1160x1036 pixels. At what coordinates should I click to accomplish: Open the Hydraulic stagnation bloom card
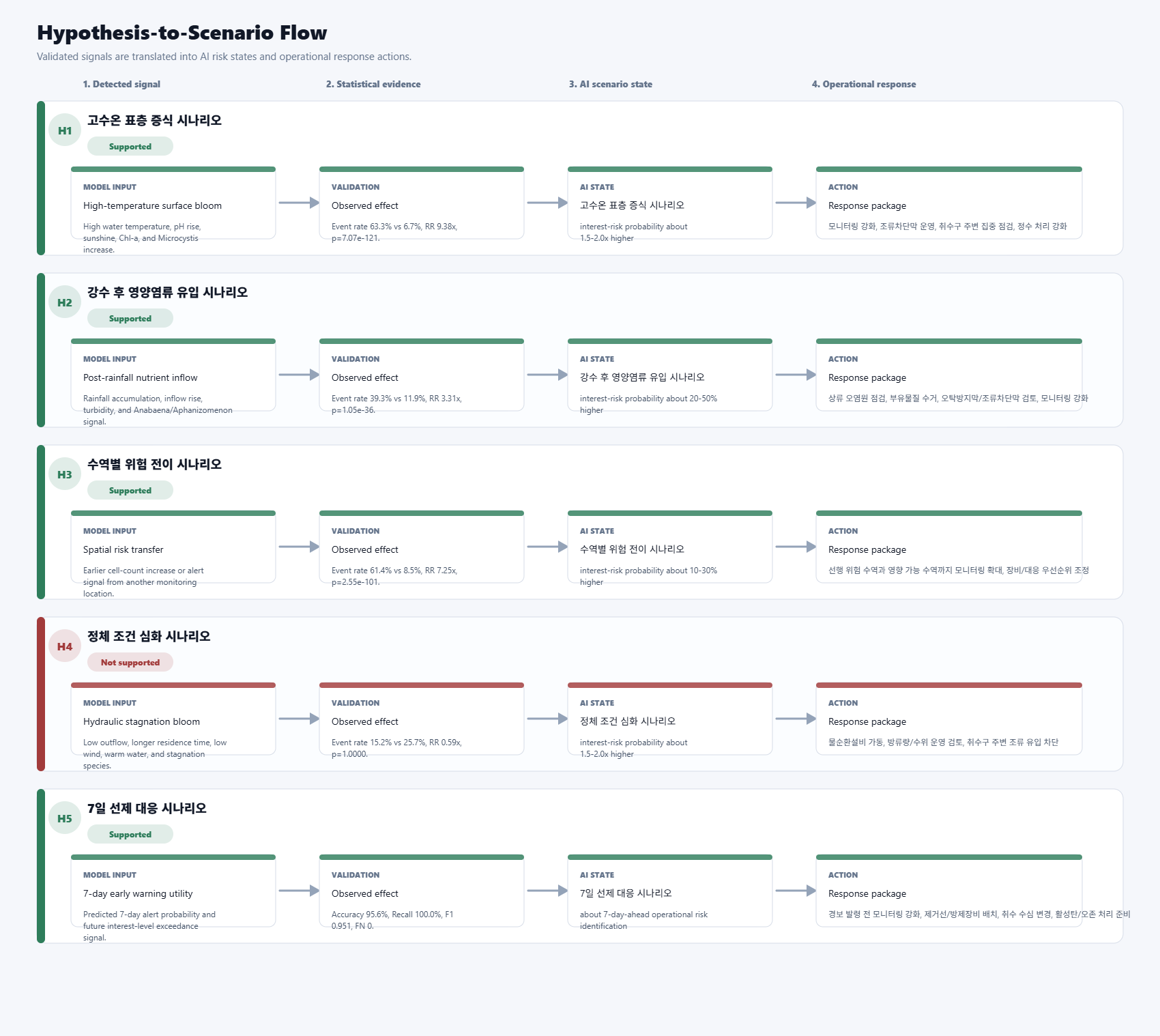[173, 719]
